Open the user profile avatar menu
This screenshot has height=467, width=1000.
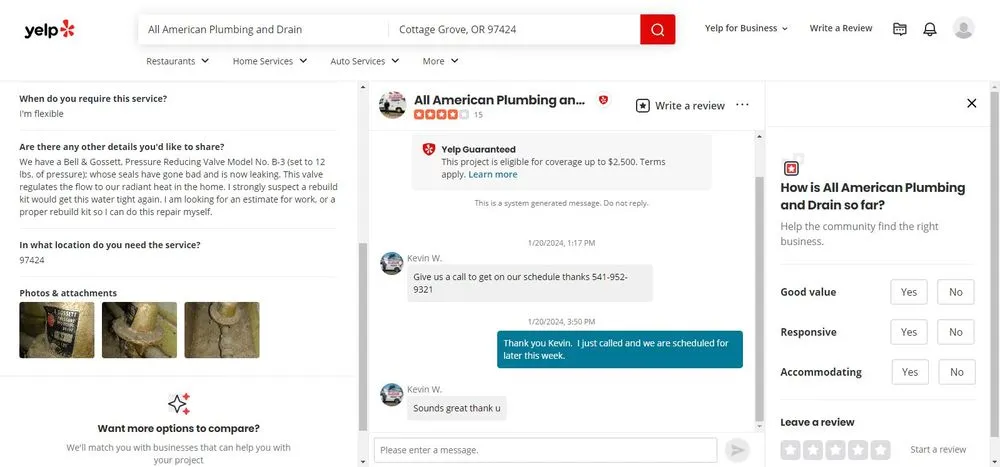tap(963, 29)
